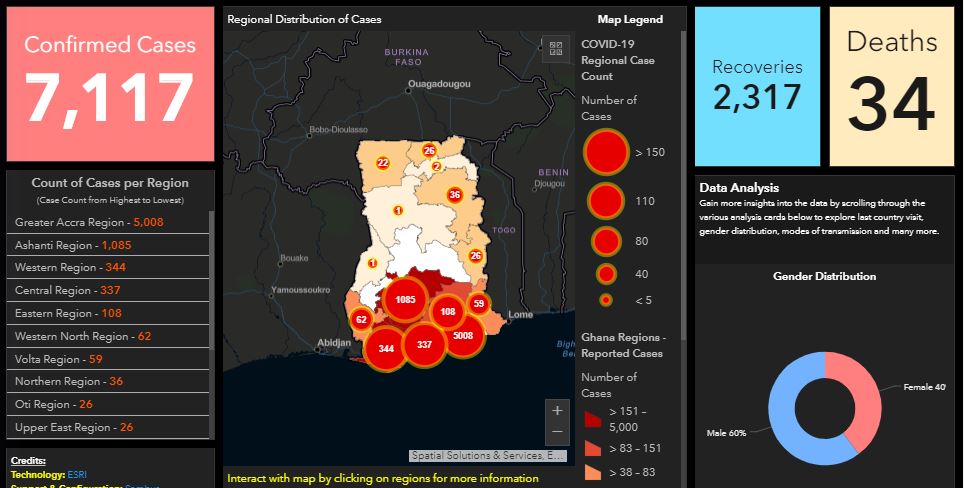Viewport: 964px width, 488px height.
Task: Click the 108 case marker on map
Action: (447, 312)
